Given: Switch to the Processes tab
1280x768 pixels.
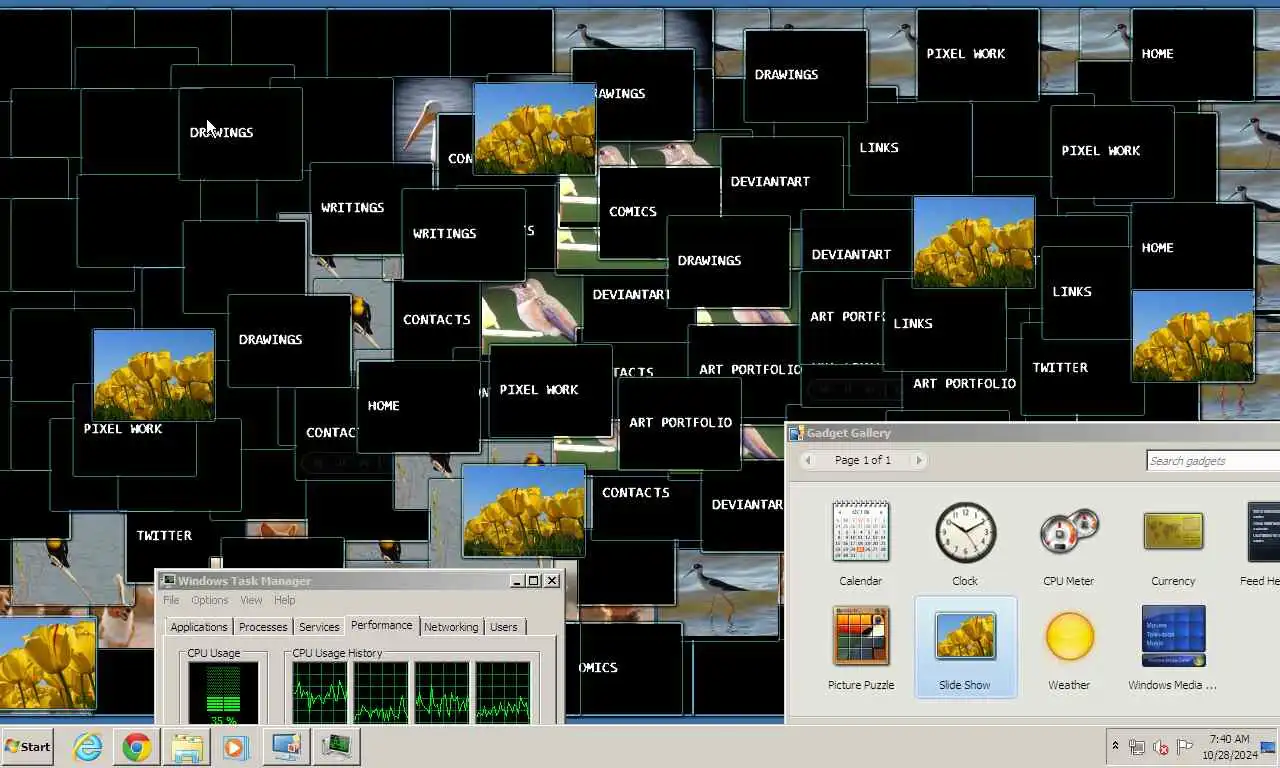Looking at the screenshot, I should click(x=263, y=627).
